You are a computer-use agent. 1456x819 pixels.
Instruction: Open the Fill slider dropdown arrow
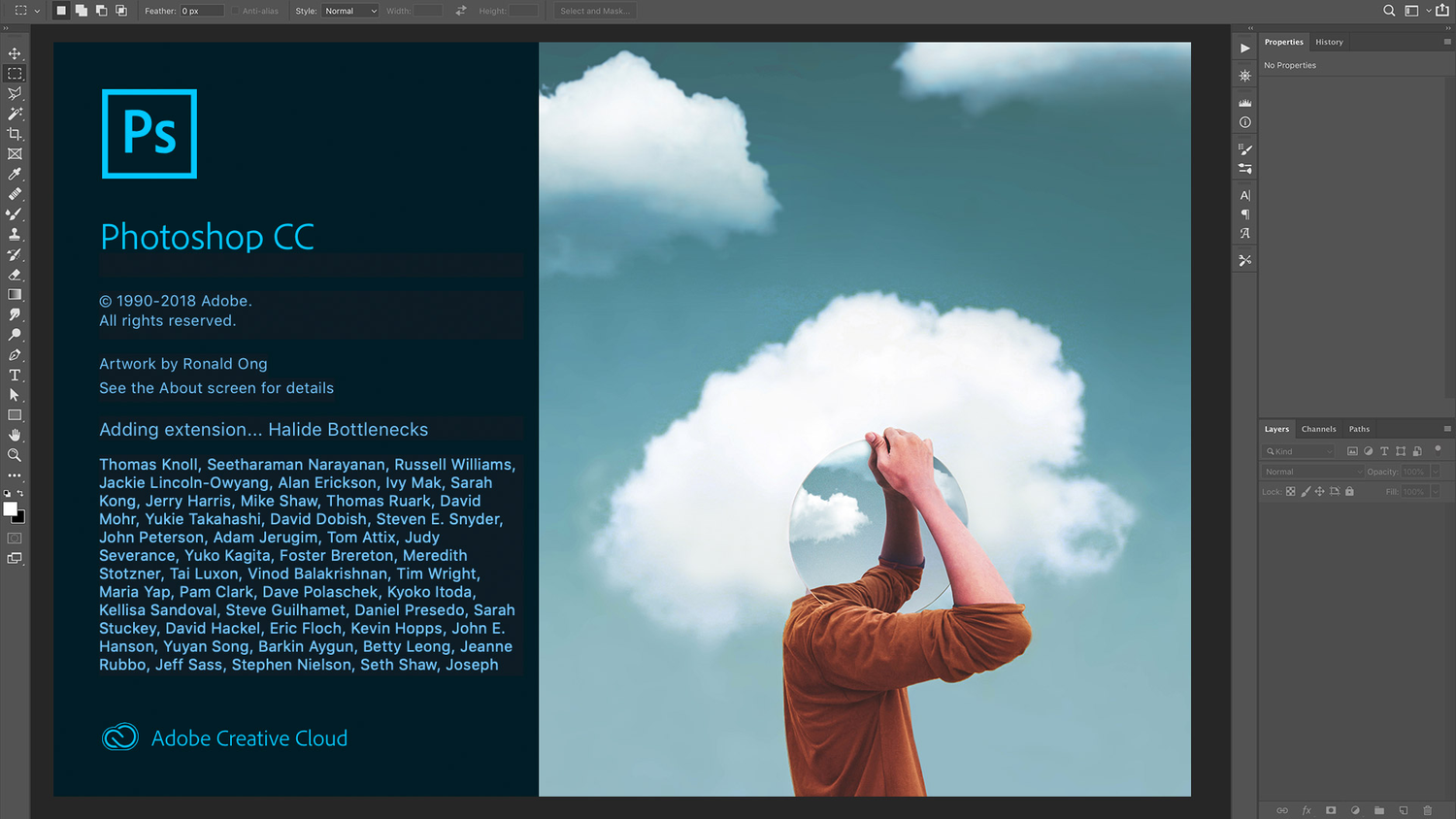(1435, 492)
